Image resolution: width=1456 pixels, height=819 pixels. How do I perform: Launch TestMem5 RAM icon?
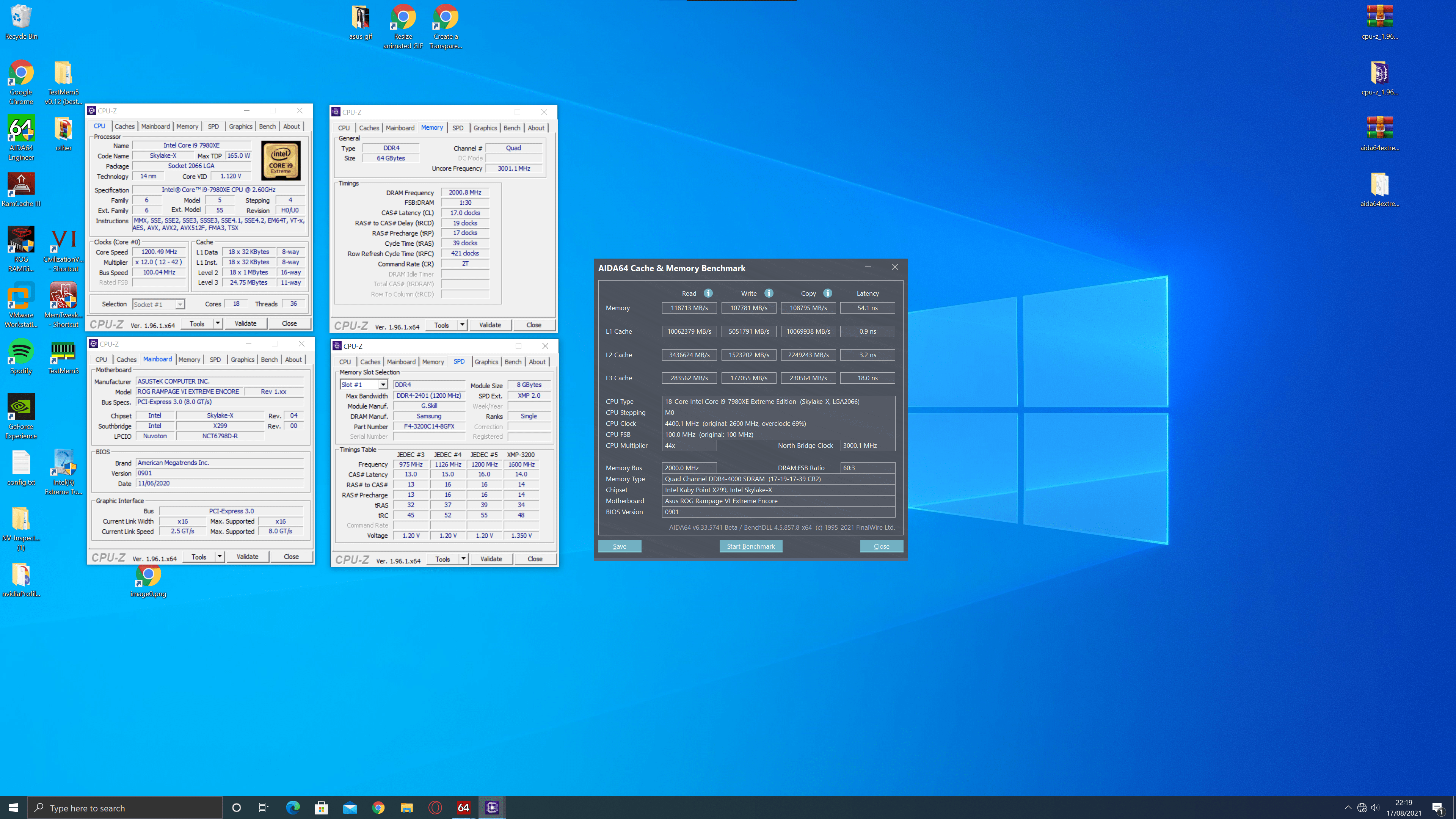[63, 356]
